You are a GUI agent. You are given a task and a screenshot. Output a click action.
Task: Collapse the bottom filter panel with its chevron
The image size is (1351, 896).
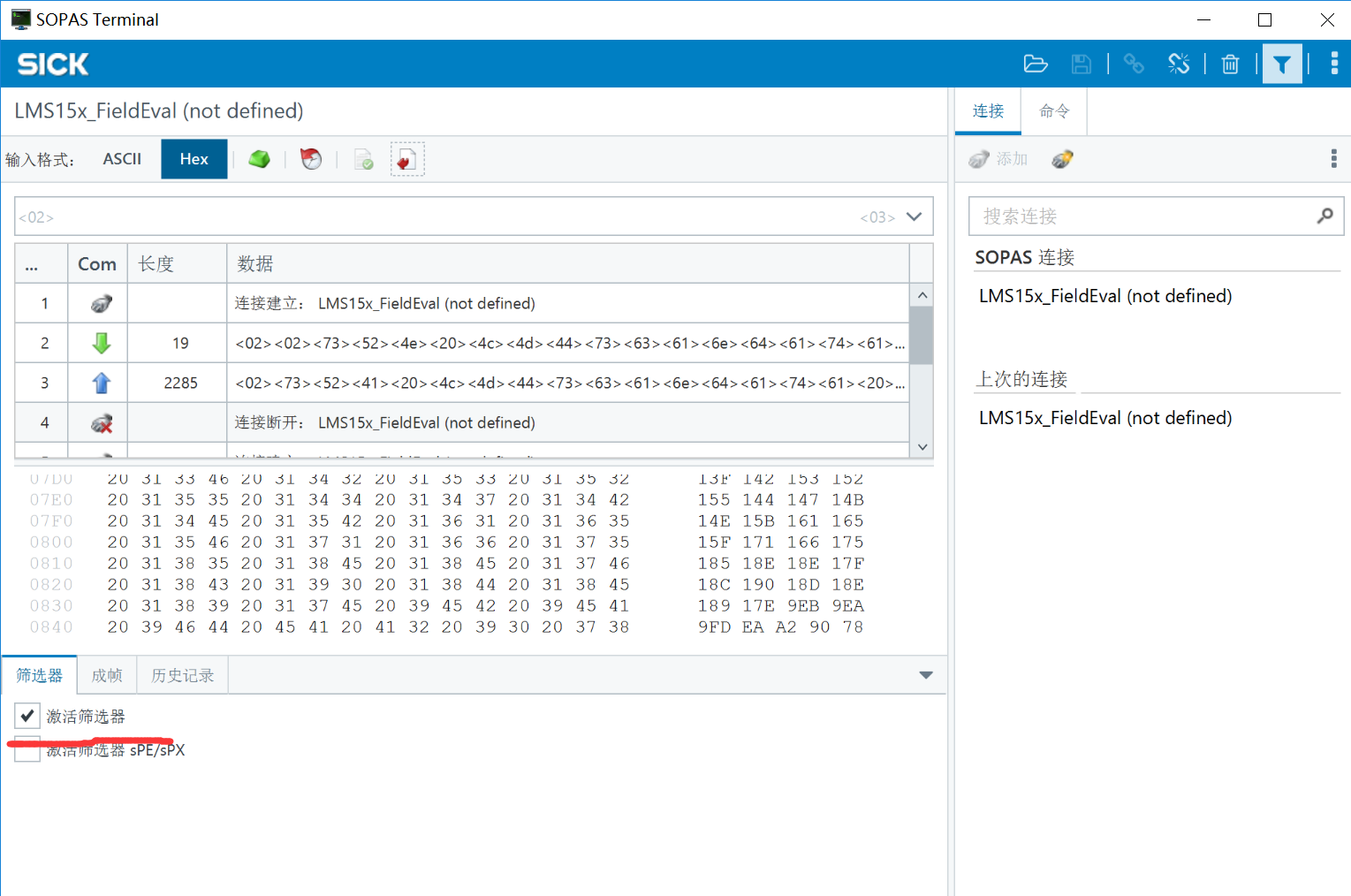coord(925,674)
